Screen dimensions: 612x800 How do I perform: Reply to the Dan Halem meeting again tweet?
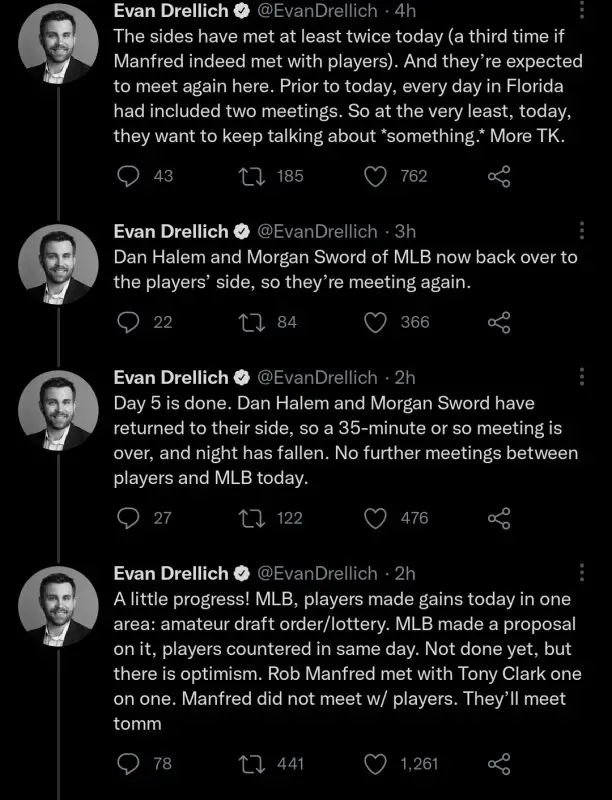(x=129, y=322)
